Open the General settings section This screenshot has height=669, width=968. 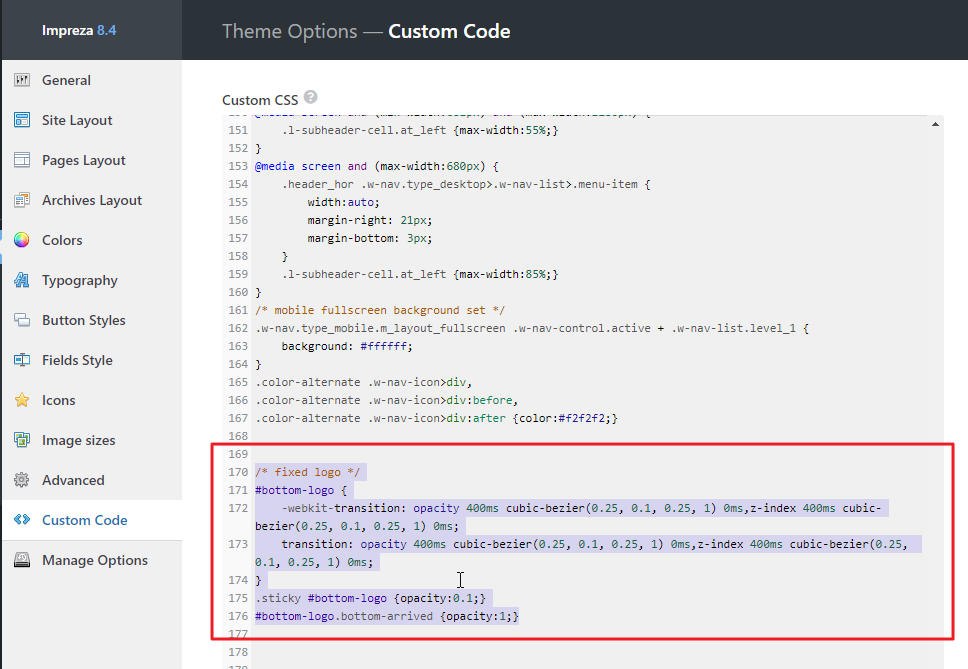click(92, 80)
